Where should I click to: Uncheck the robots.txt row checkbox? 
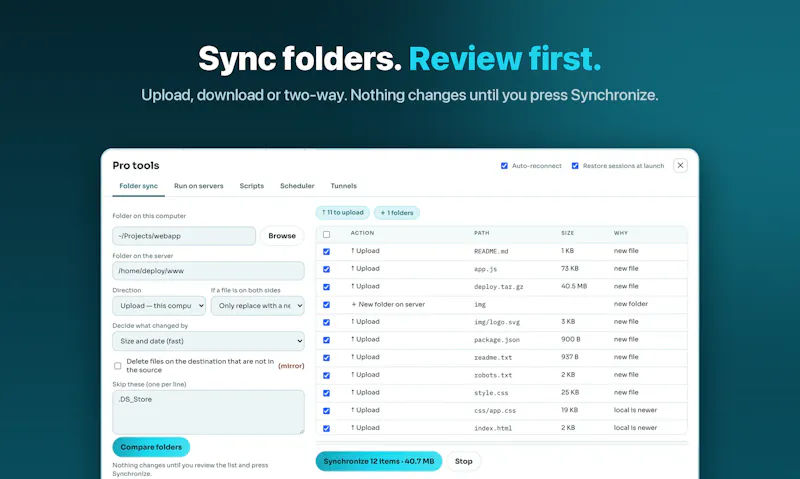(327, 375)
